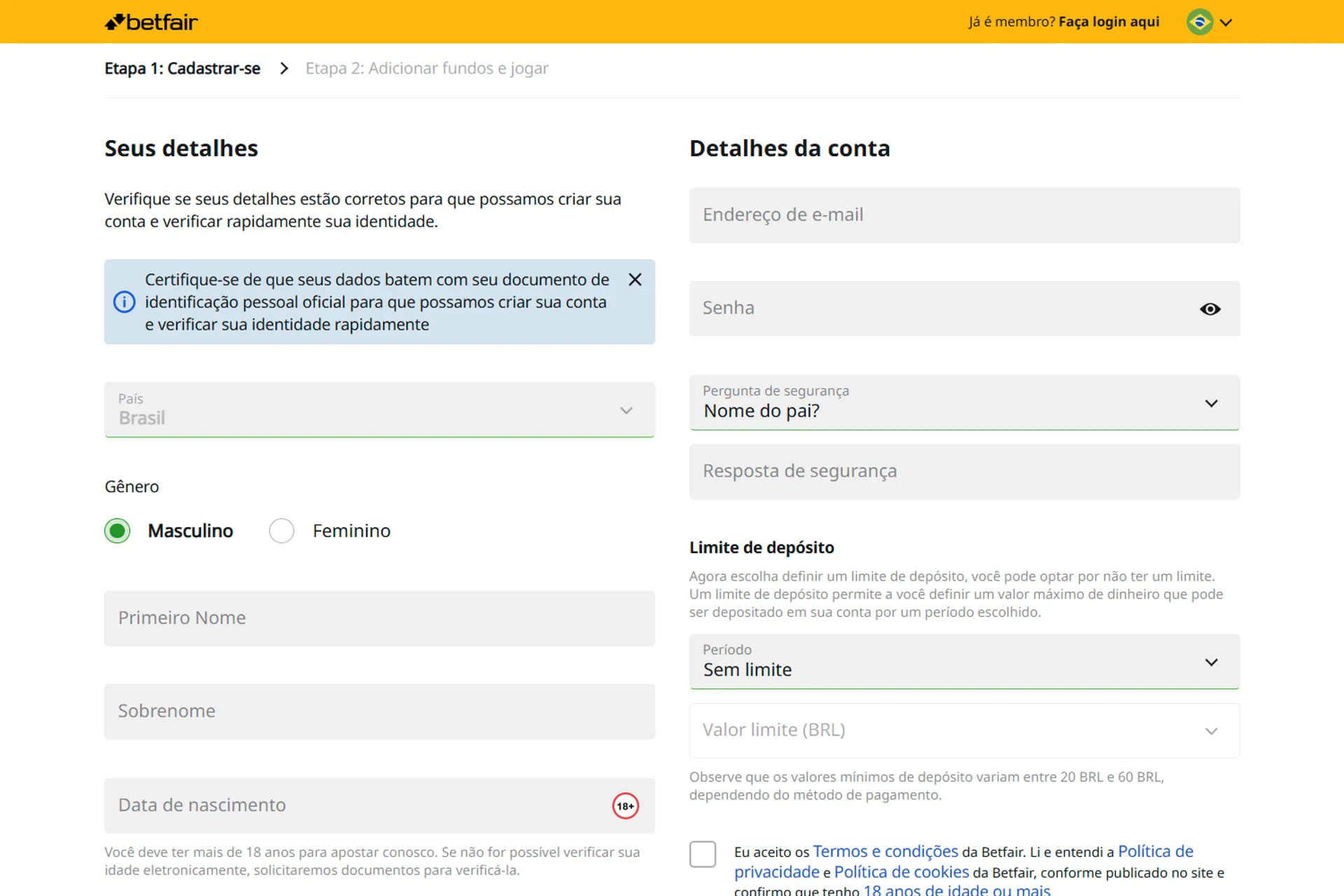Open the País Brasil dropdown
This screenshot has height=896, width=1344.
pos(379,409)
